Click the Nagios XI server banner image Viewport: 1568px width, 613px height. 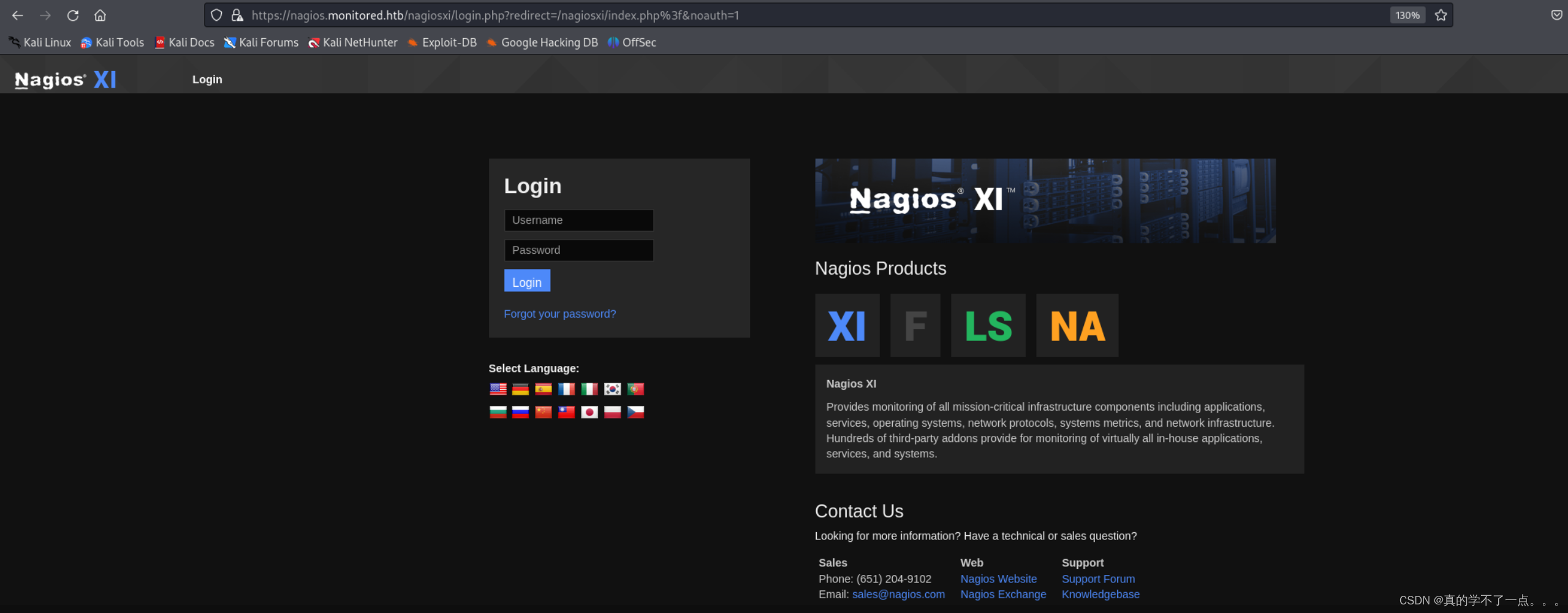click(x=1045, y=201)
